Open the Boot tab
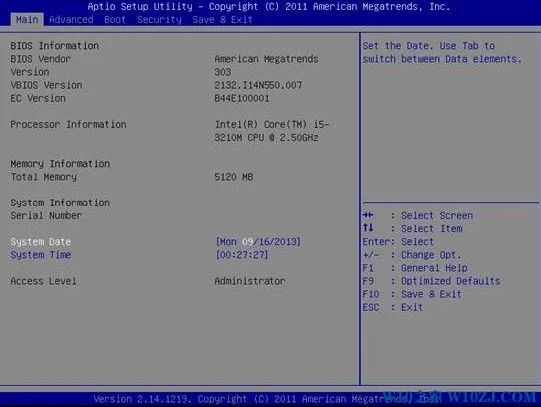 click(x=115, y=20)
